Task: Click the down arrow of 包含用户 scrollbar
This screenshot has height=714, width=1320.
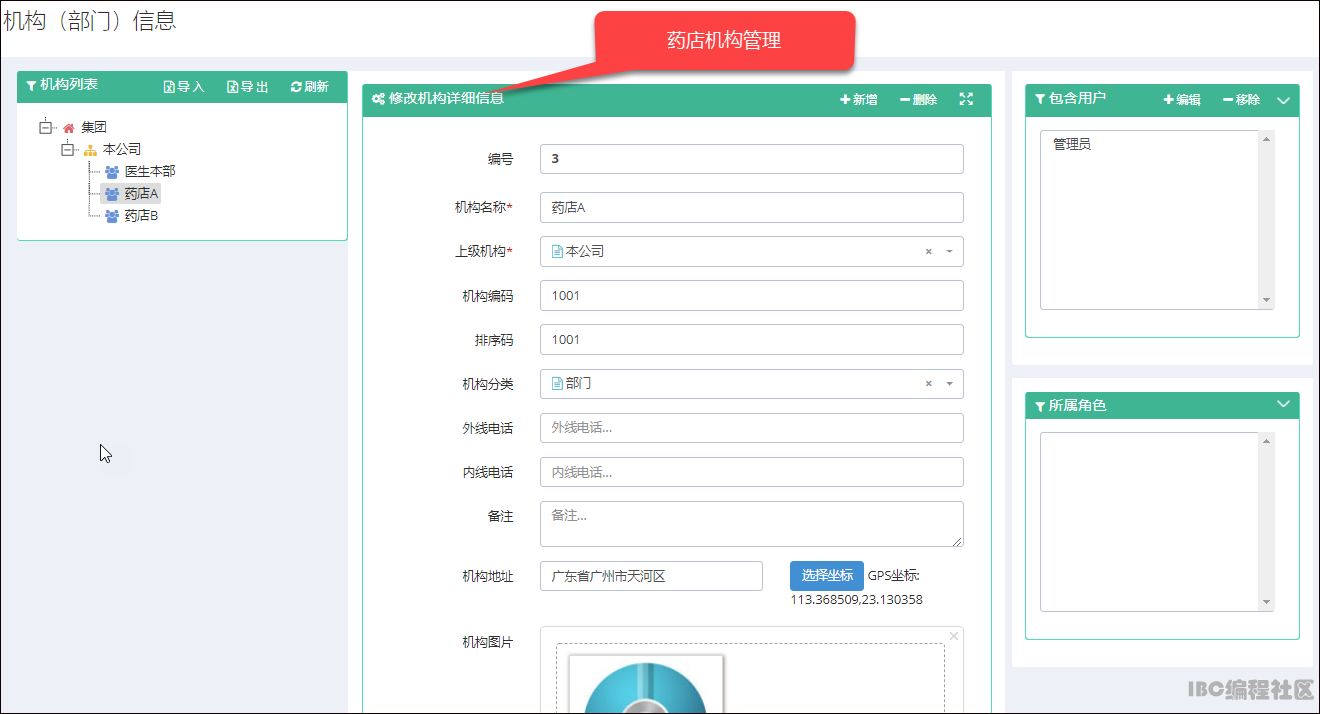Action: (x=1267, y=301)
